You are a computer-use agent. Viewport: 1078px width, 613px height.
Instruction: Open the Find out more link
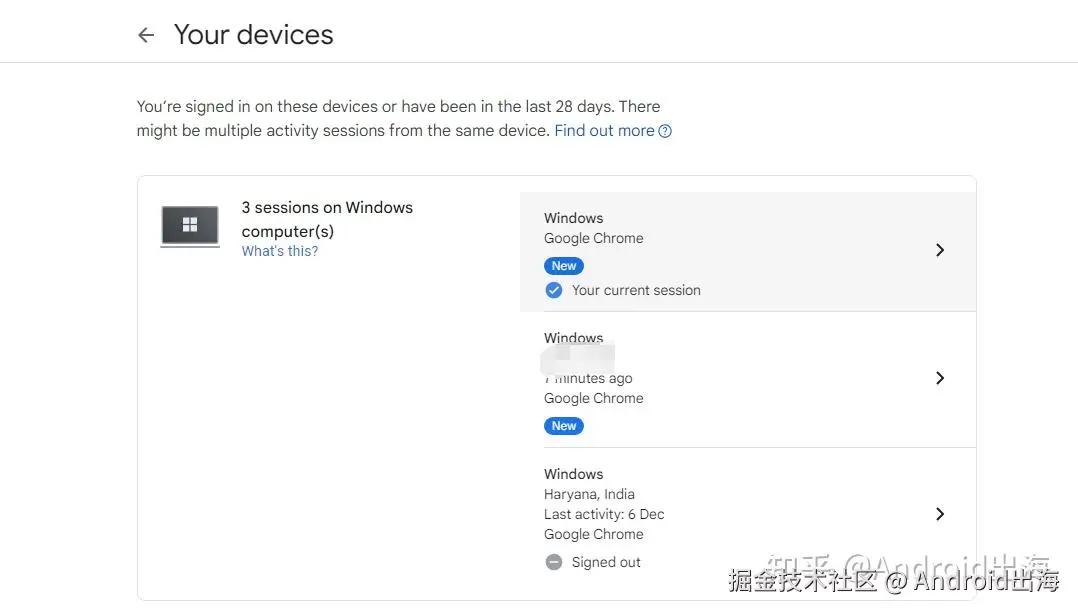[x=604, y=131]
